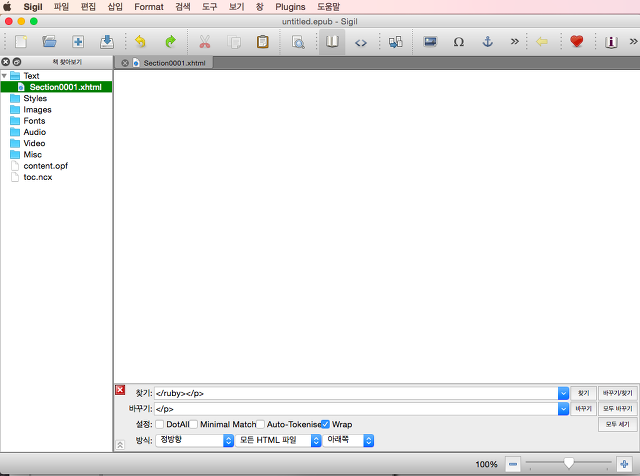Insert an image file icon

coord(430,42)
